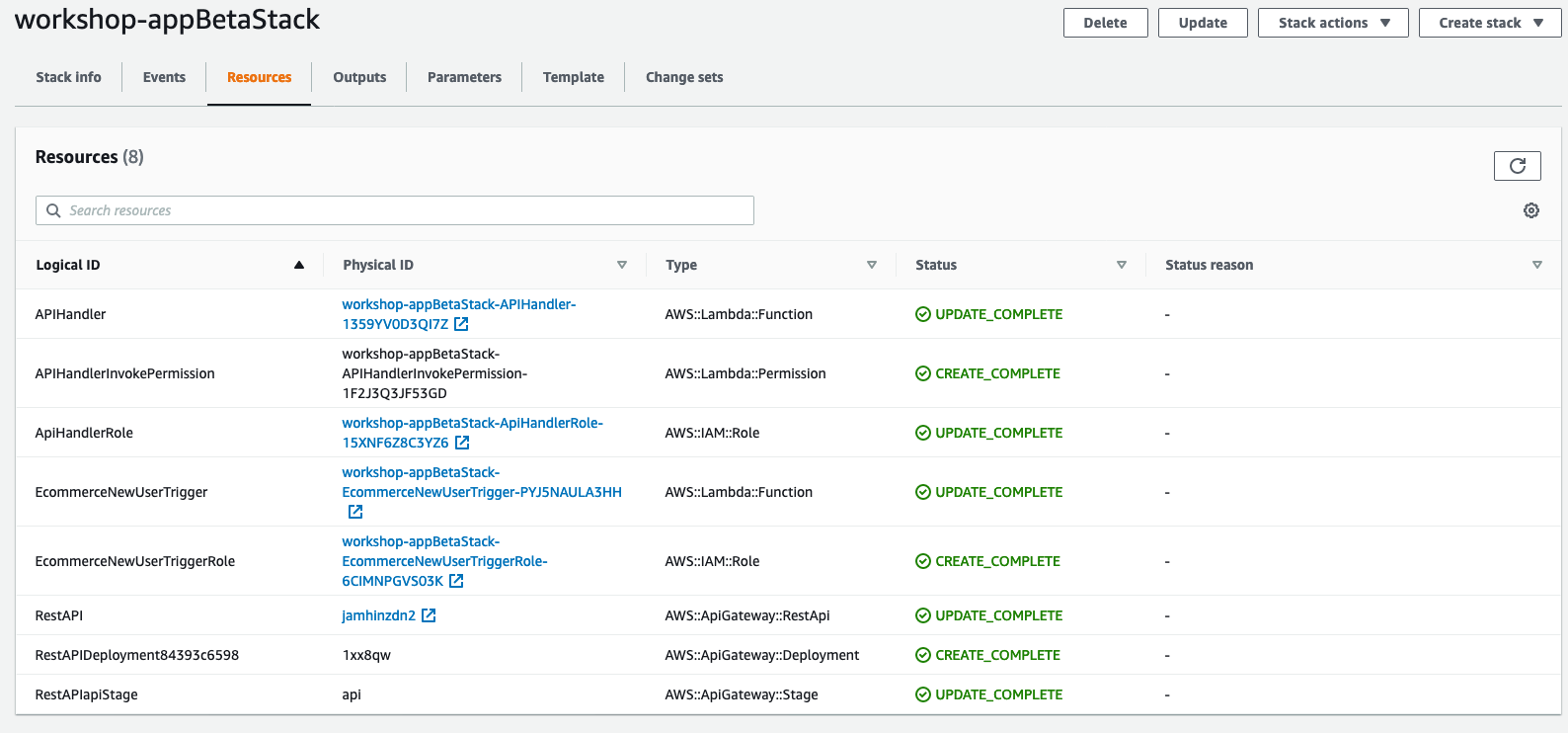Open Stack actions dropdown
This screenshot has height=733, width=1568.
coord(1333,23)
